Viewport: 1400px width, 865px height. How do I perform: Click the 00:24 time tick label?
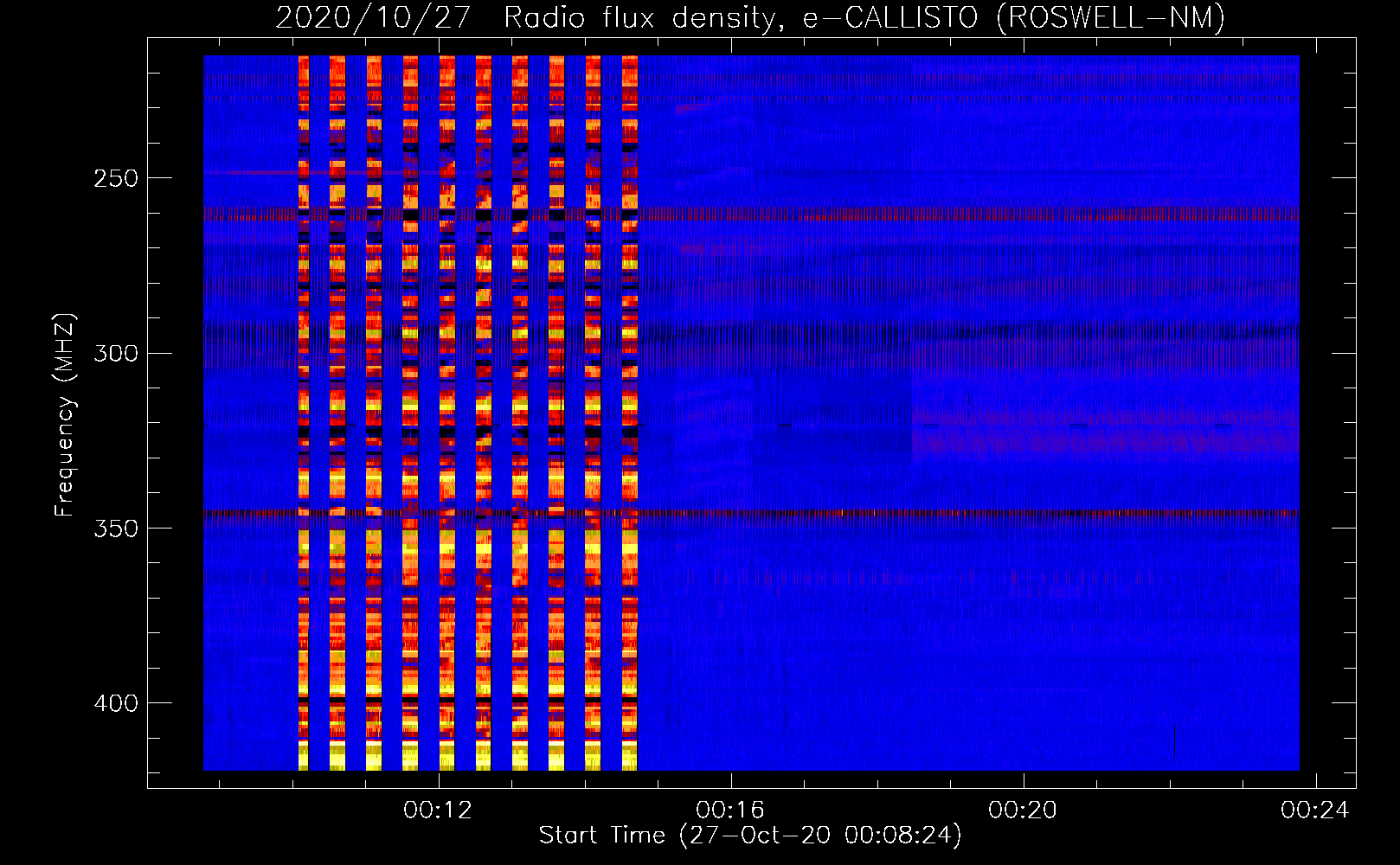click(1316, 811)
